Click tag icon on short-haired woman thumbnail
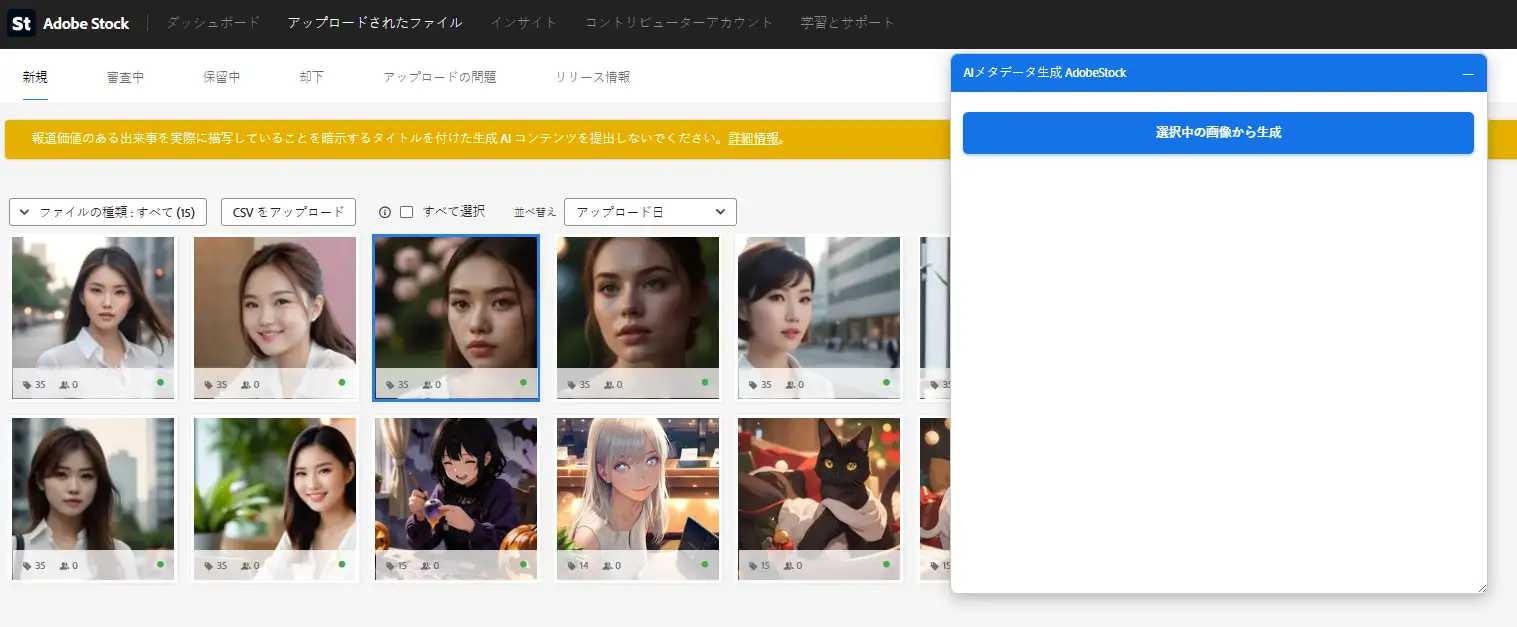This screenshot has height=627, width=1517. tap(753, 384)
